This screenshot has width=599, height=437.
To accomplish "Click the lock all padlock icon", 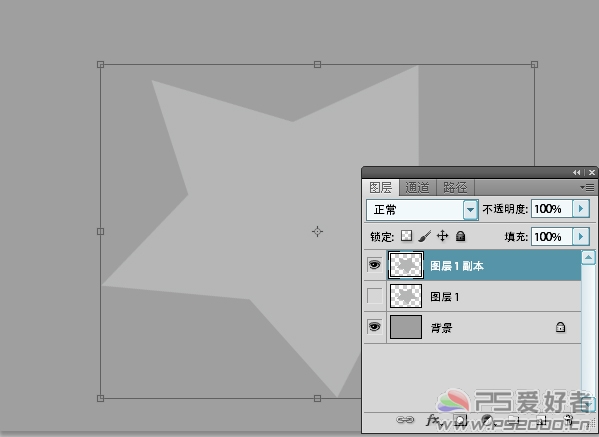I will click(x=460, y=236).
